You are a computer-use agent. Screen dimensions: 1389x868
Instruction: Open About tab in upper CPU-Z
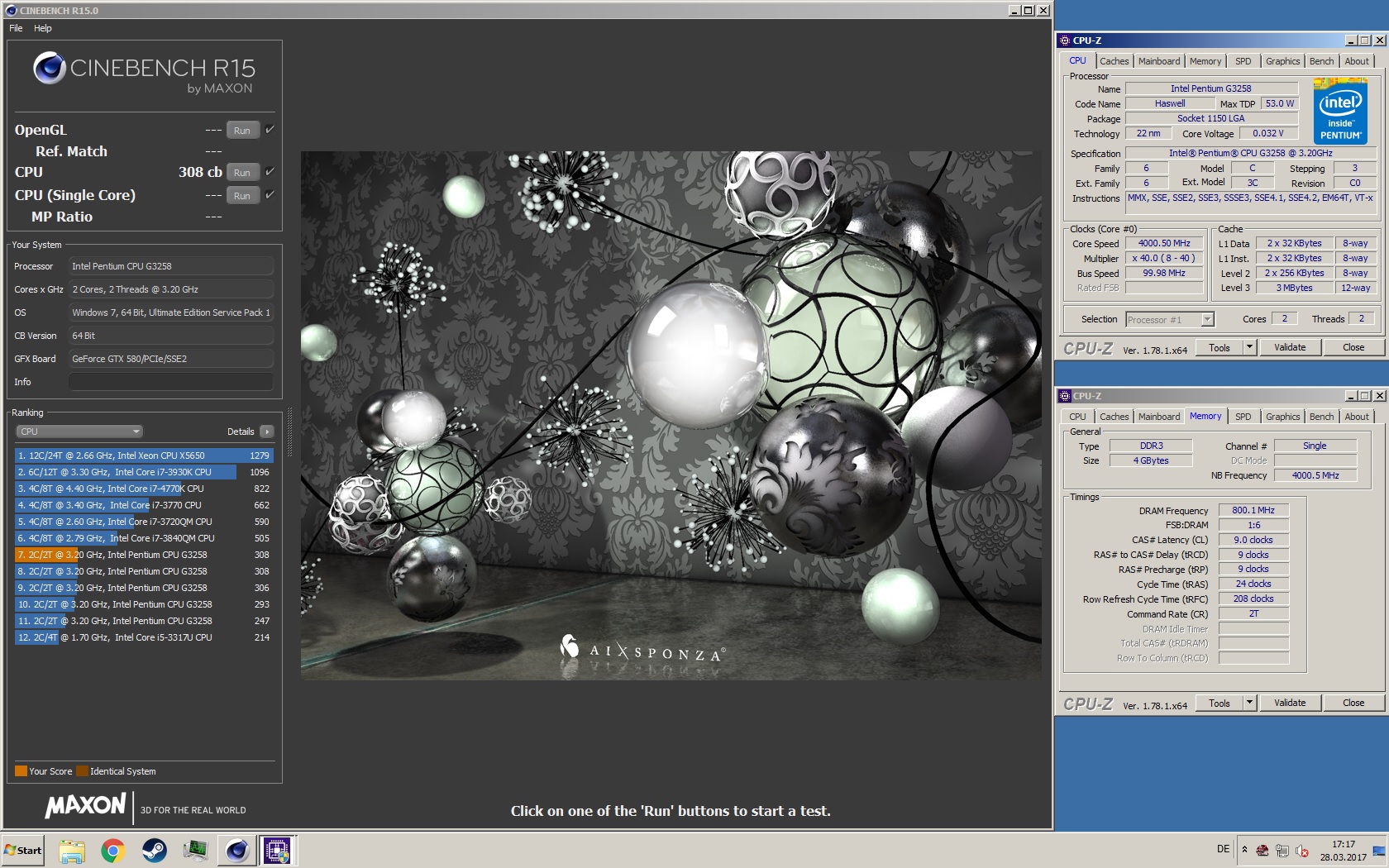tap(1356, 61)
